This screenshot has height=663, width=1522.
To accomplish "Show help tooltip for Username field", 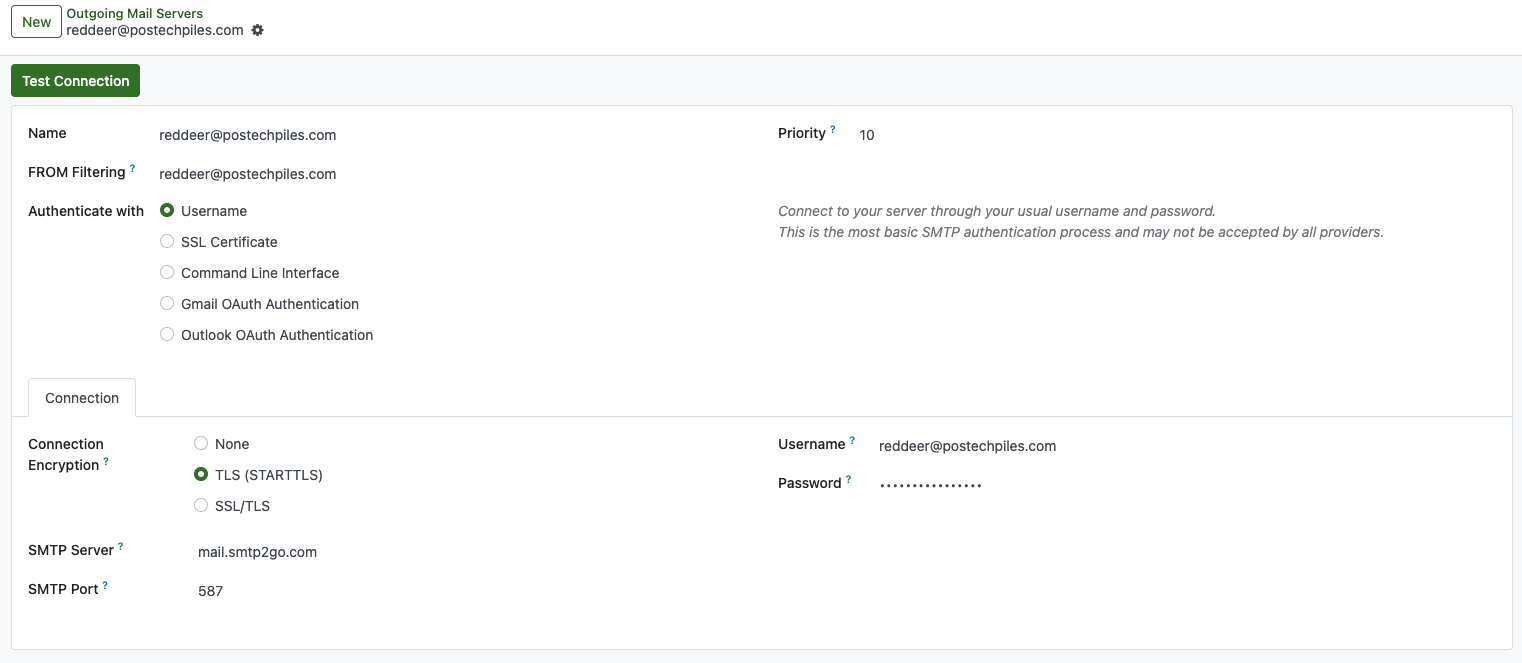I will (852, 441).
